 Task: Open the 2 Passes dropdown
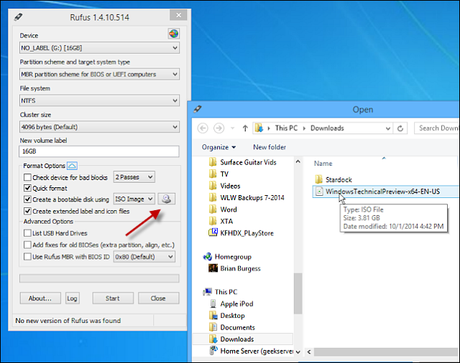click(x=134, y=177)
